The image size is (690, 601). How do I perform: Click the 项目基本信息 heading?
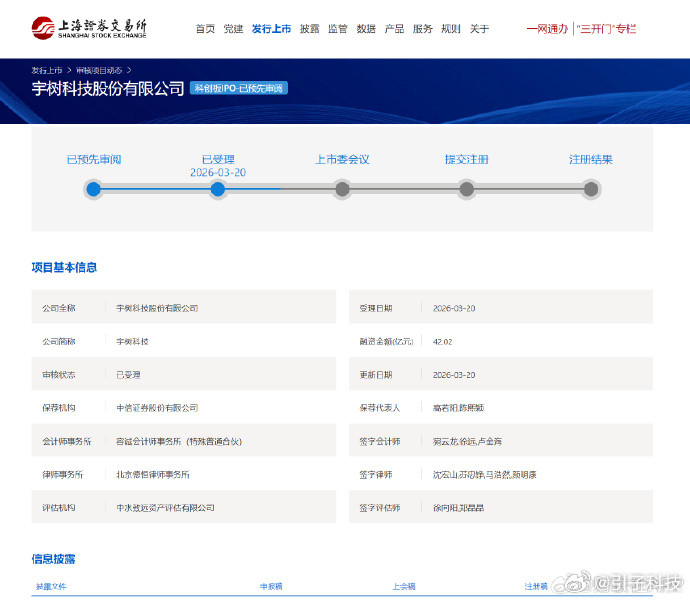coord(64,268)
